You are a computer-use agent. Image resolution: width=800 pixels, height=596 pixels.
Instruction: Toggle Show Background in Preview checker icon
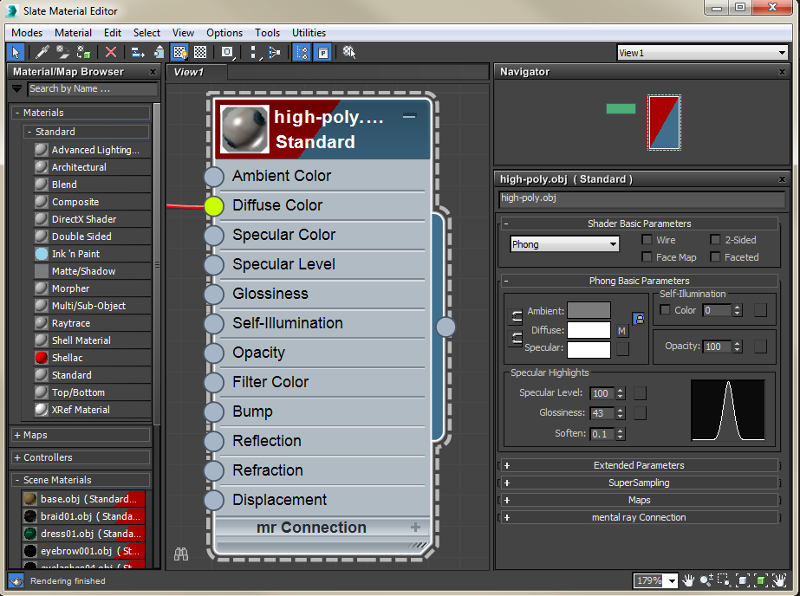point(201,52)
